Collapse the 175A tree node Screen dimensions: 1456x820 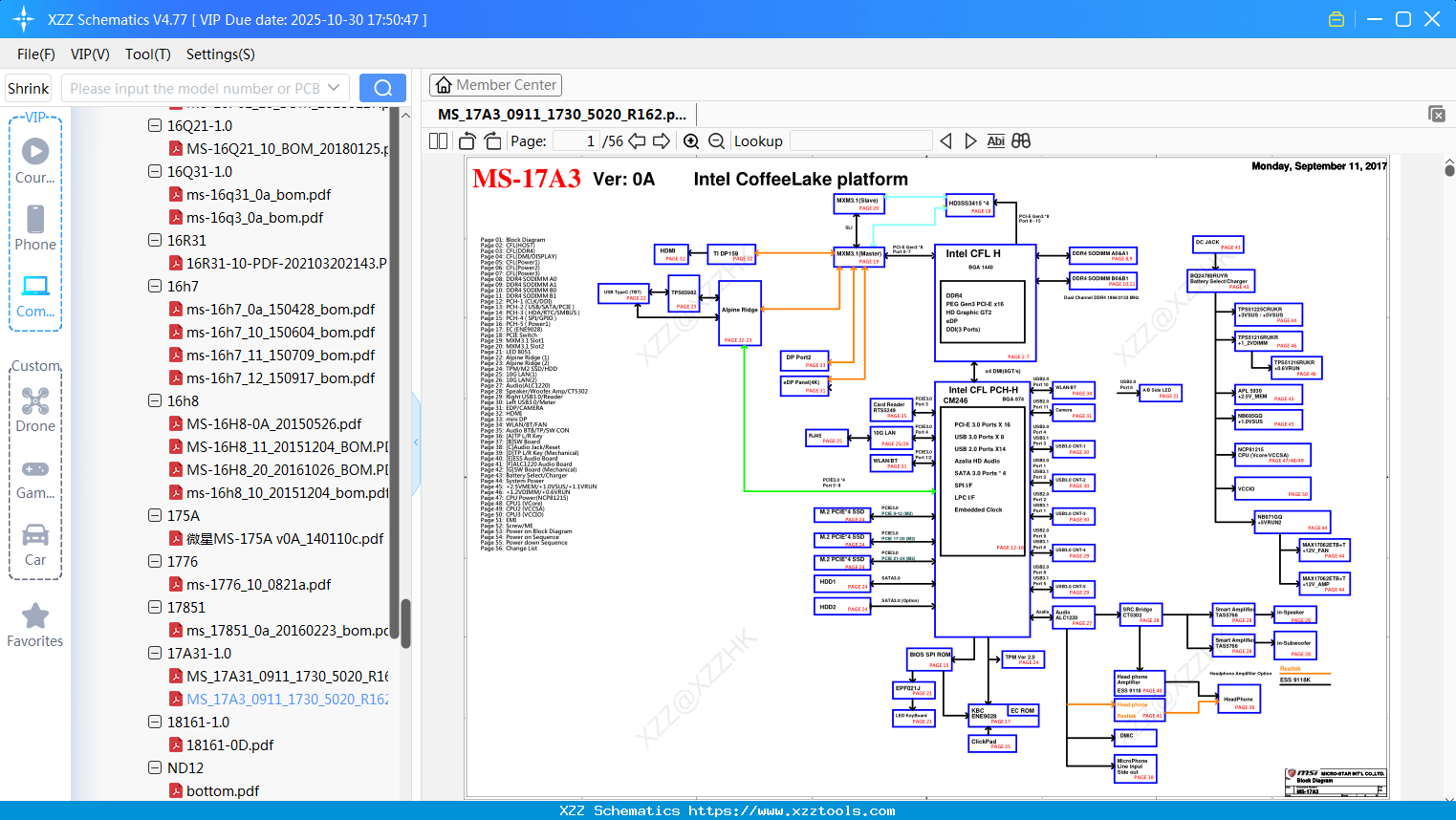pos(155,515)
